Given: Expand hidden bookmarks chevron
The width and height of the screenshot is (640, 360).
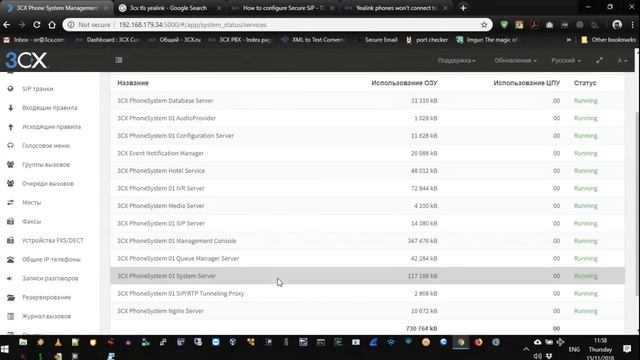Looking at the screenshot, I should (569, 40).
